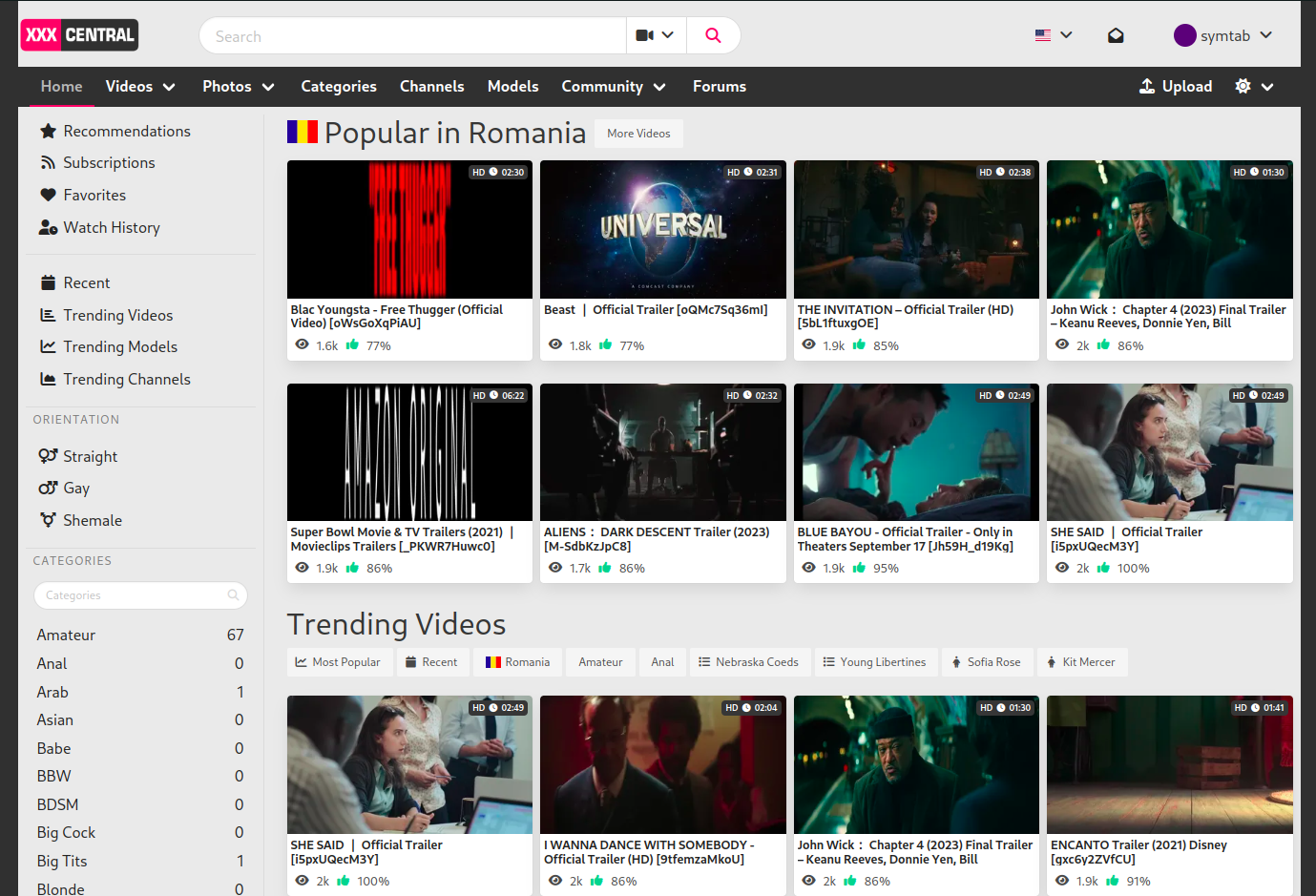Click the Subscriptions feed icon

48,163
